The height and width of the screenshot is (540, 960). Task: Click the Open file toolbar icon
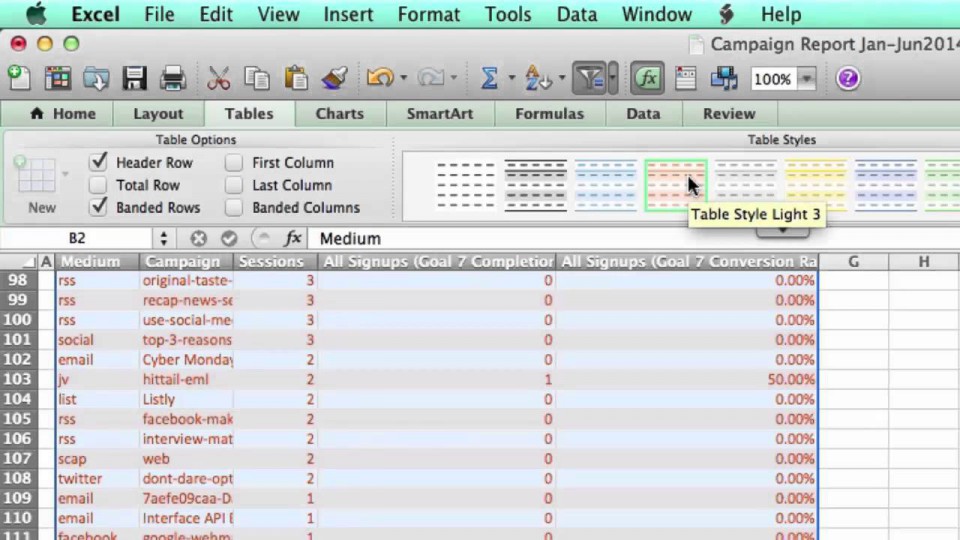pyautogui.click(x=96, y=78)
